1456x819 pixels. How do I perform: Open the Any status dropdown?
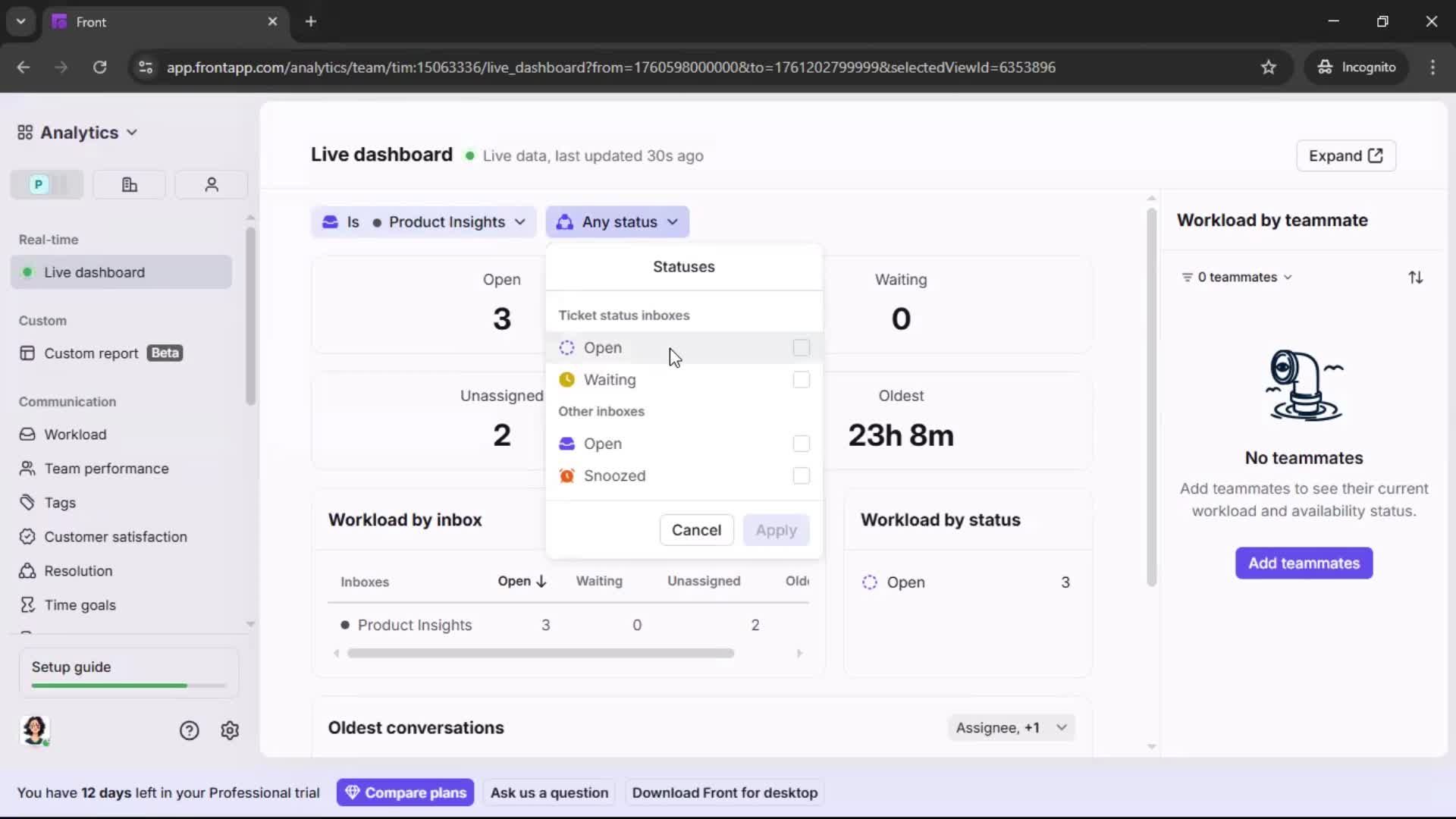pyautogui.click(x=618, y=221)
